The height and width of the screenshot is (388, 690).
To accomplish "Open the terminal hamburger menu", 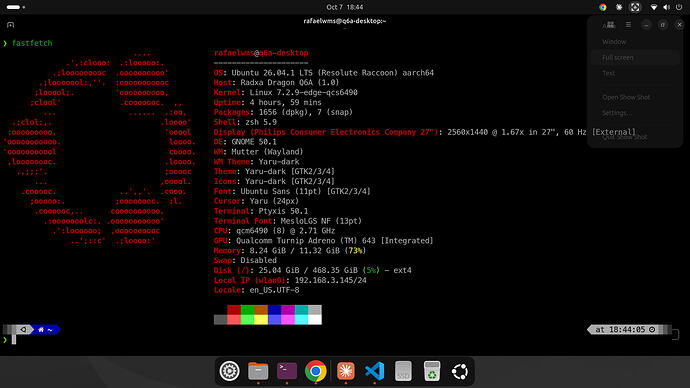I will coord(628,25).
